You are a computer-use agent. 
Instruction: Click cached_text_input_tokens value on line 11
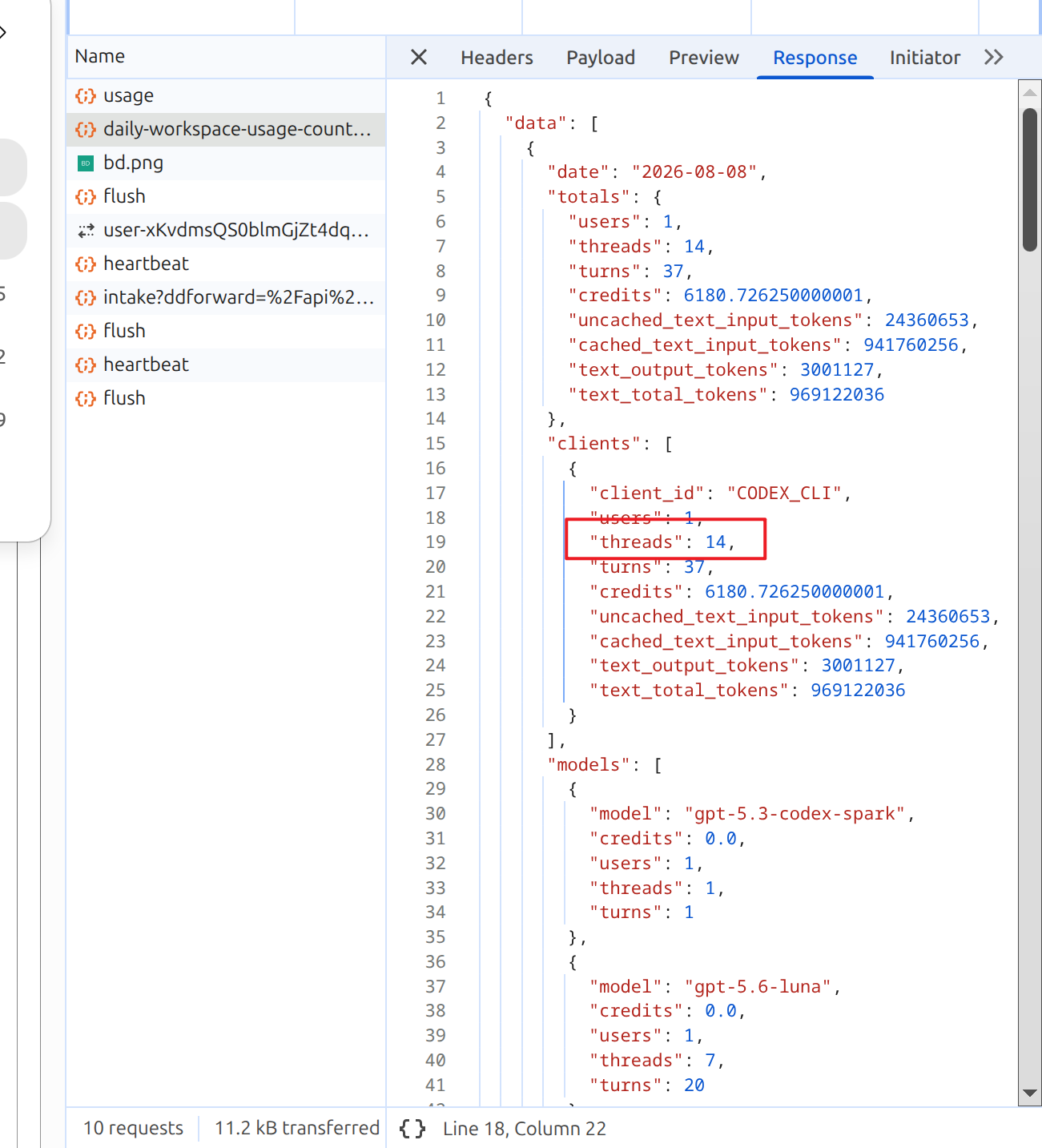pyautogui.click(x=911, y=345)
